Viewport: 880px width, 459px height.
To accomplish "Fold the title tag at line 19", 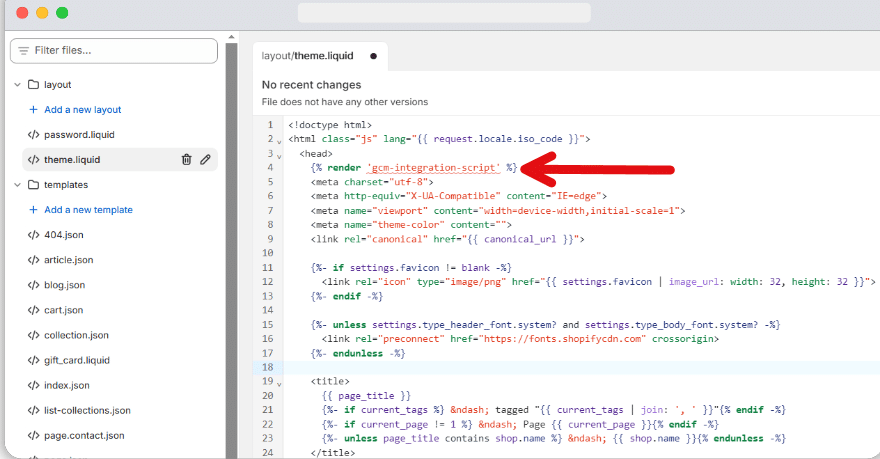I will point(279,384).
